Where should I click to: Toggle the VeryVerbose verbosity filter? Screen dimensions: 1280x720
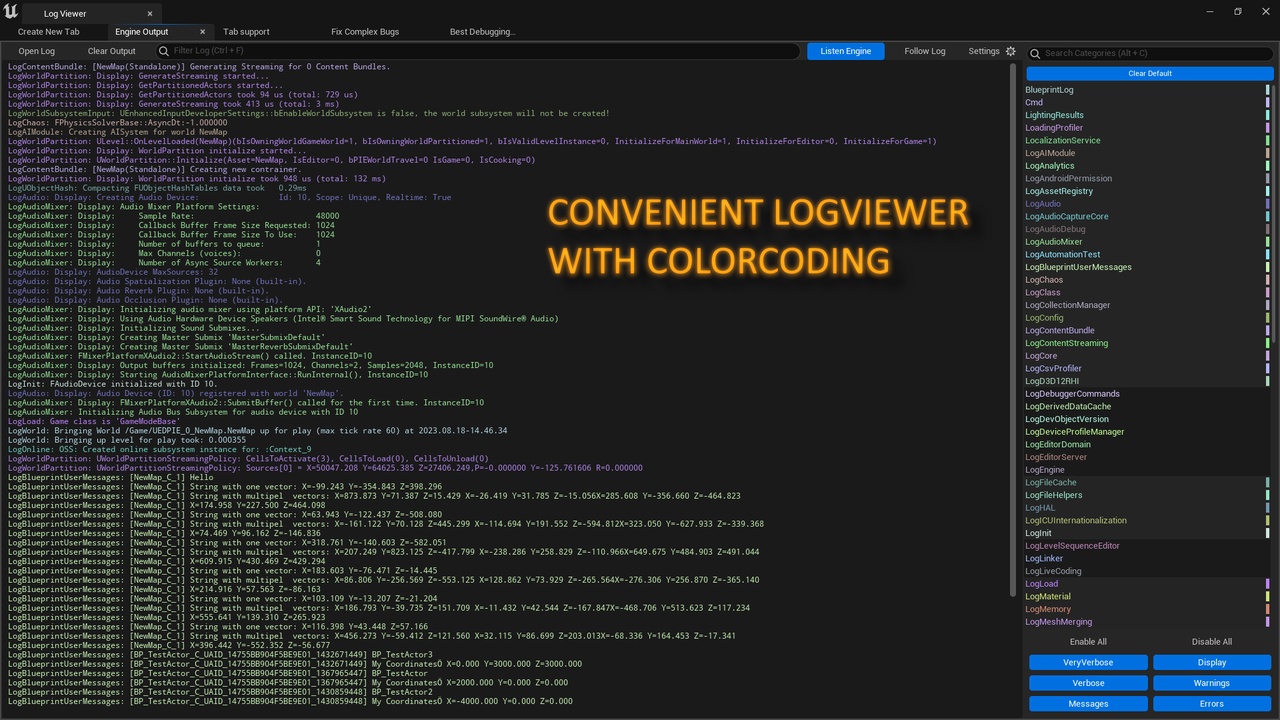click(1088, 662)
